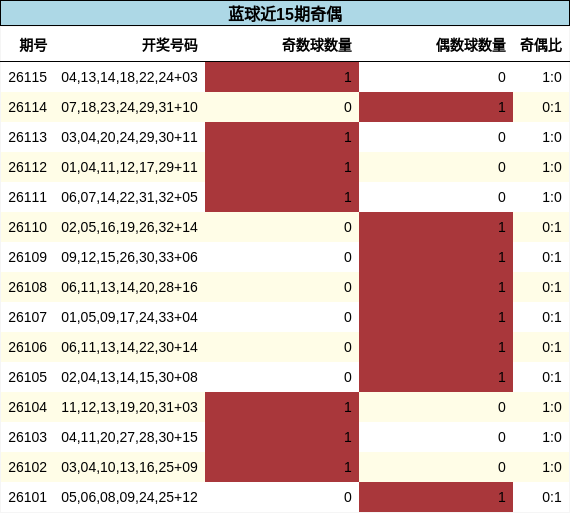This screenshot has height=513, width=570.
Task: Click red even-count cell in row 26109
Action: click(x=436, y=257)
